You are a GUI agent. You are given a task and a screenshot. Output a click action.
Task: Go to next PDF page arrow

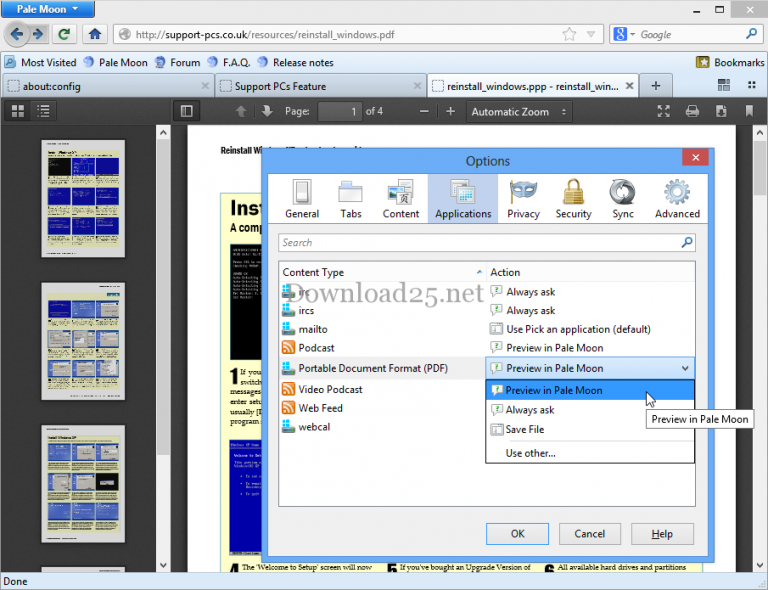pyautogui.click(x=267, y=111)
